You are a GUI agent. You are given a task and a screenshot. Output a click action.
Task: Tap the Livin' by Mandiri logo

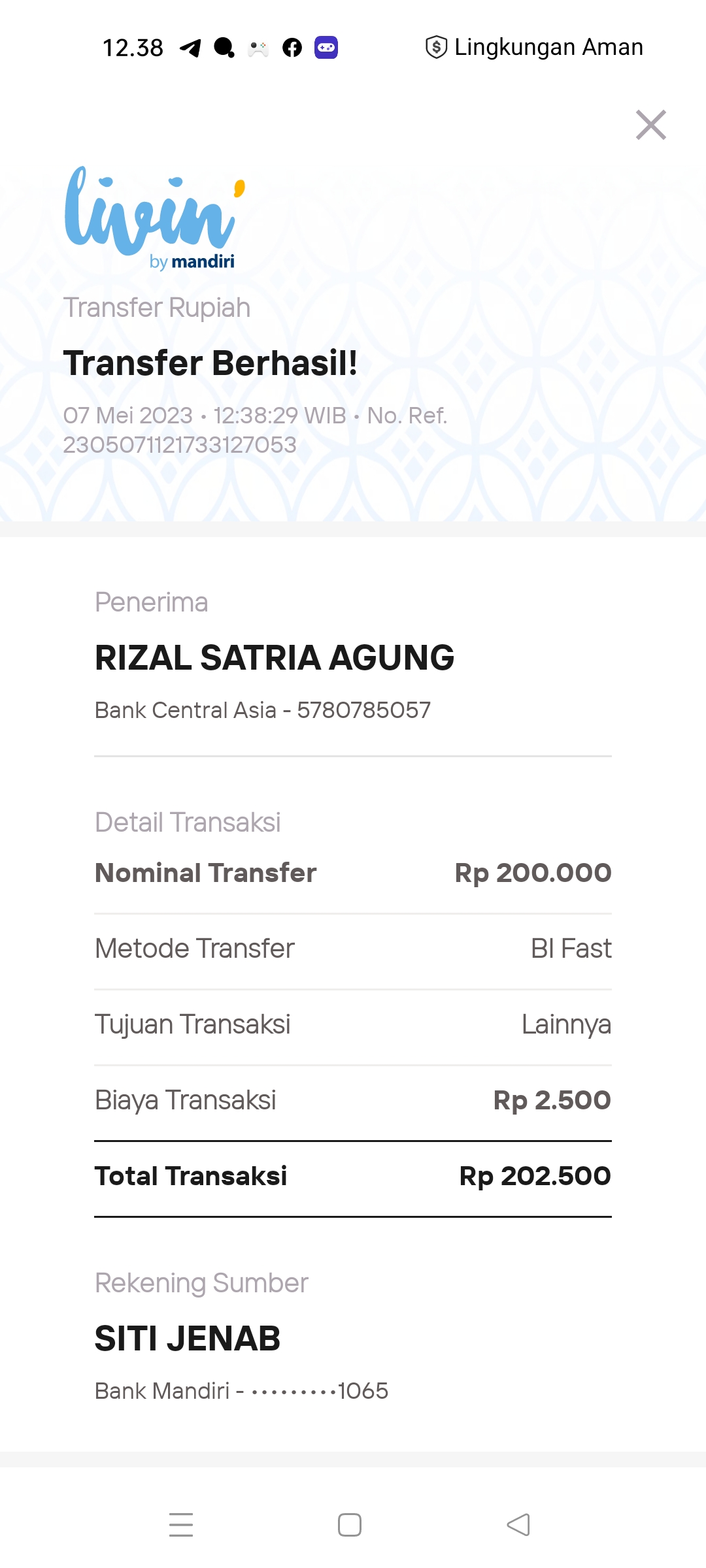[155, 218]
